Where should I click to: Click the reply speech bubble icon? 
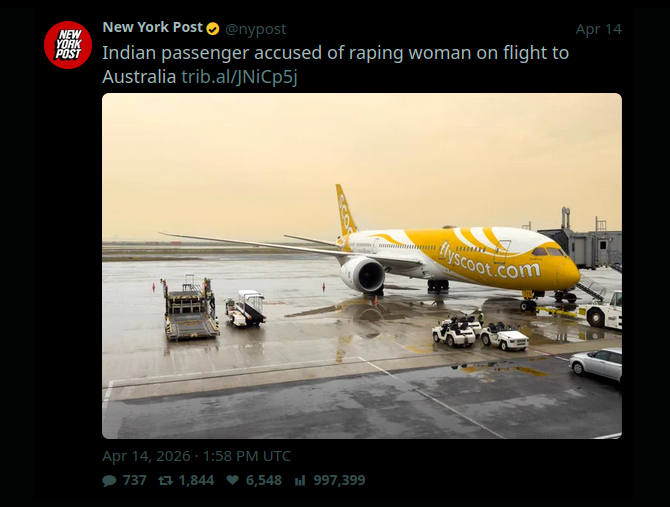pyautogui.click(x=109, y=481)
